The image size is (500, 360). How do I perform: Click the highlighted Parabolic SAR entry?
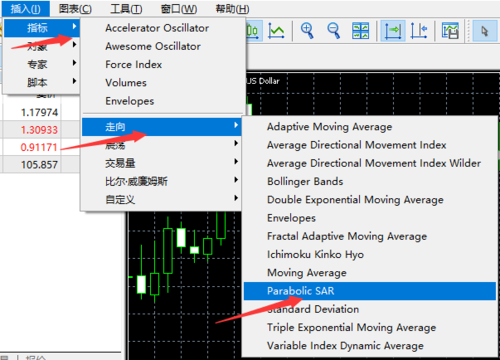pos(370,291)
